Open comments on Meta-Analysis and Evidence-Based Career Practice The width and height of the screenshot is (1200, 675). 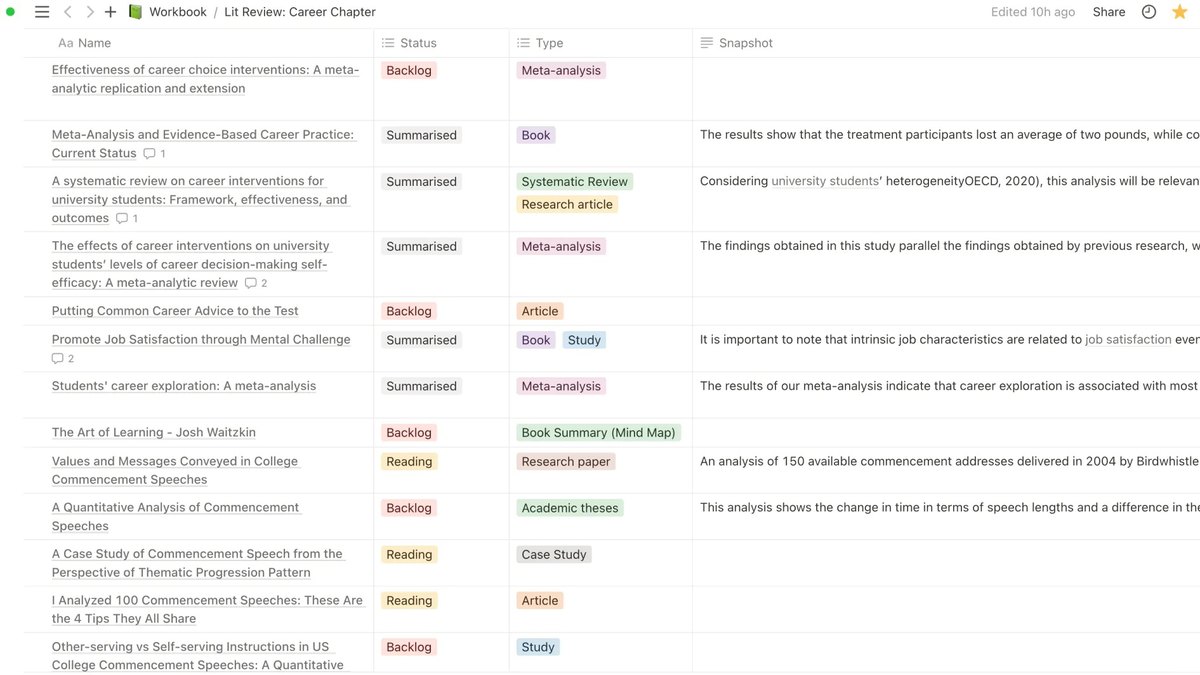[155, 153]
